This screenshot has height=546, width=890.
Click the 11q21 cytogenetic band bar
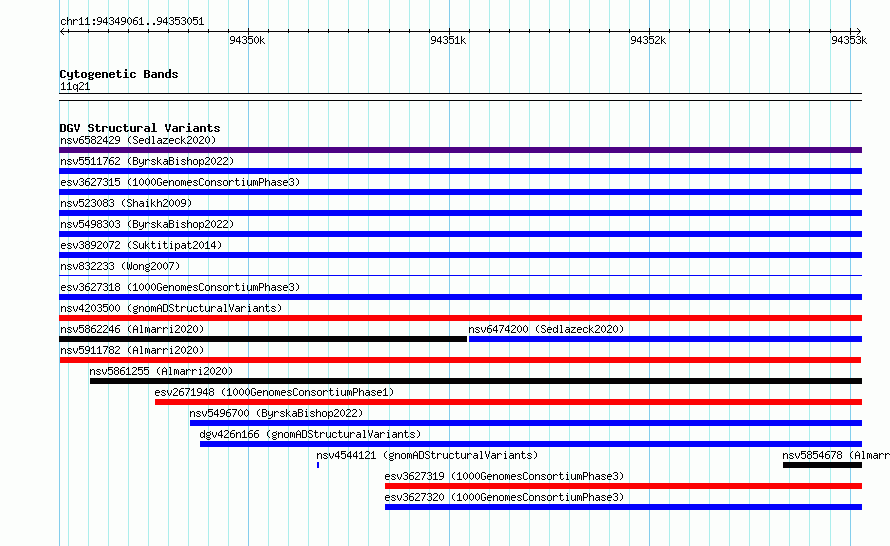coord(460,97)
